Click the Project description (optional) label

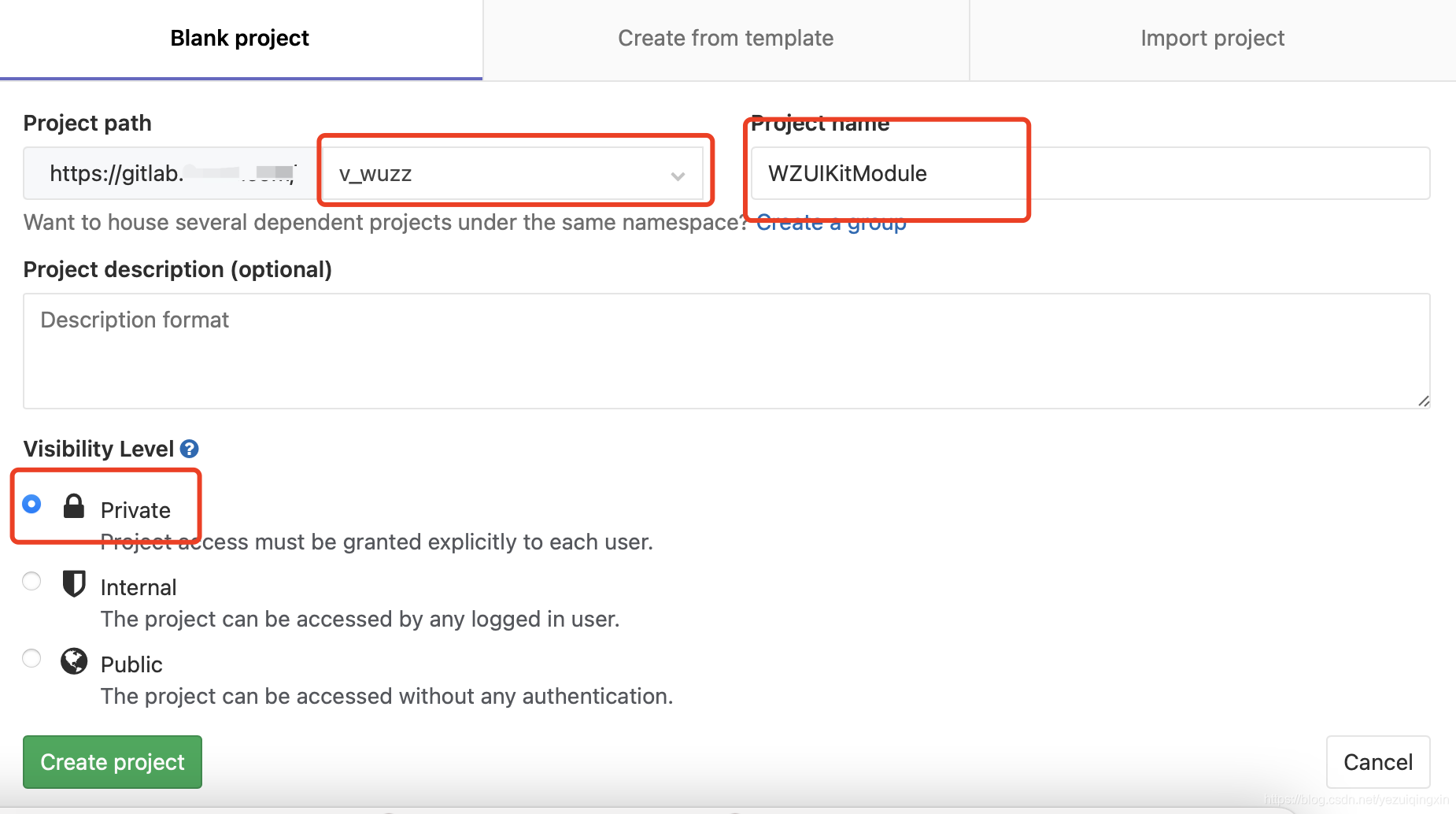(x=178, y=270)
